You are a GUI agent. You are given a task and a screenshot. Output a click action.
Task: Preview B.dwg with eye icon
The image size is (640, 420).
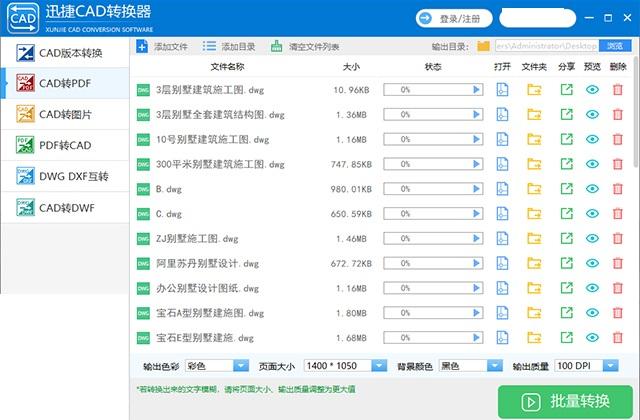click(x=592, y=189)
